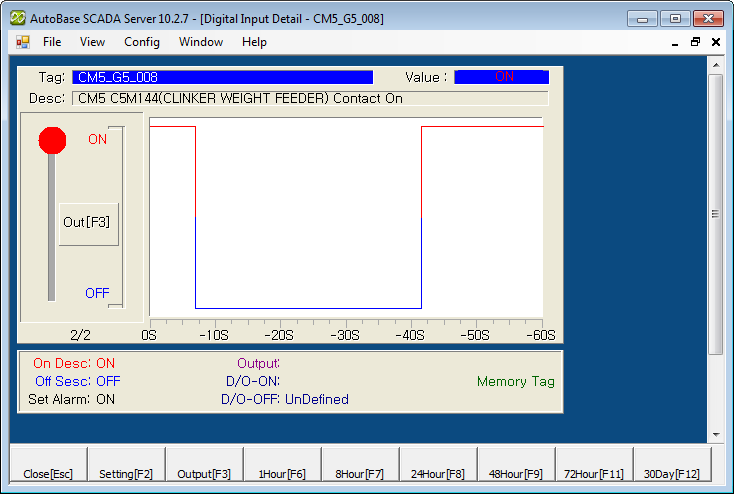This screenshot has height=494, width=734.
Task: Click the gray lever shaft of the switch
Action: pos(51,228)
